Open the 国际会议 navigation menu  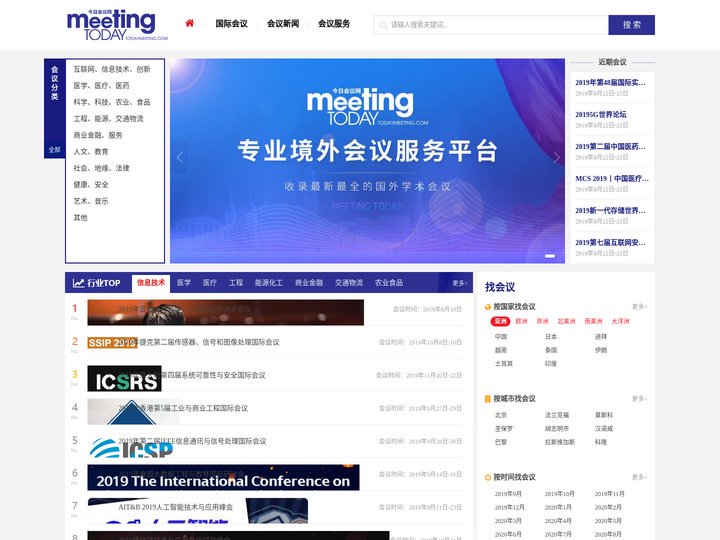pyautogui.click(x=231, y=23)
